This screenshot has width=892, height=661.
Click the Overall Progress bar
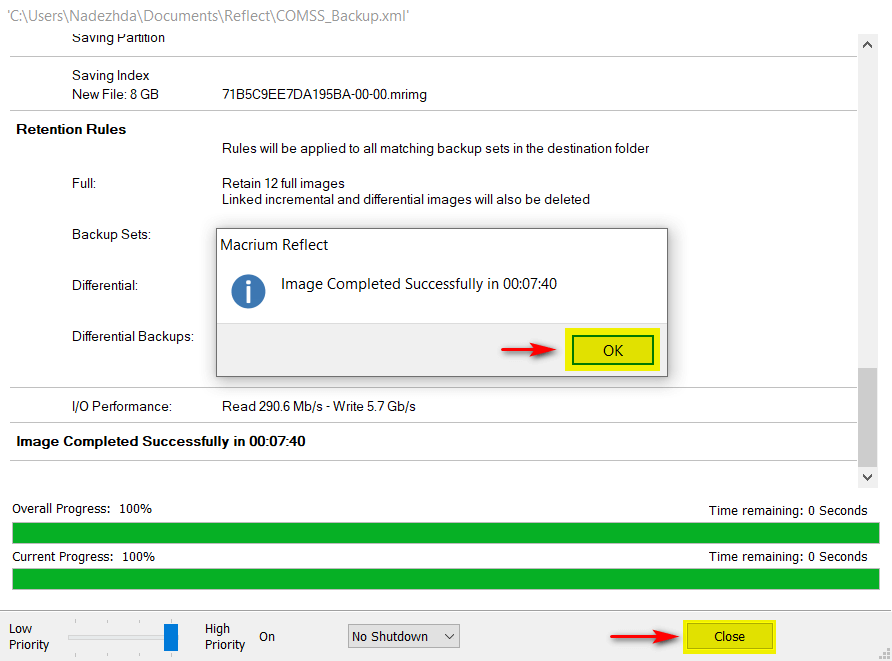446,533
